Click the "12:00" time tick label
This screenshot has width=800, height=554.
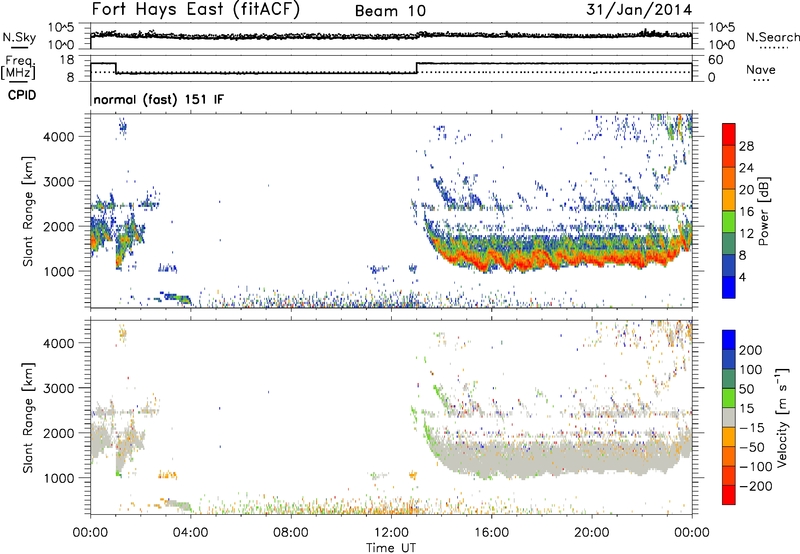pos(391,533)
